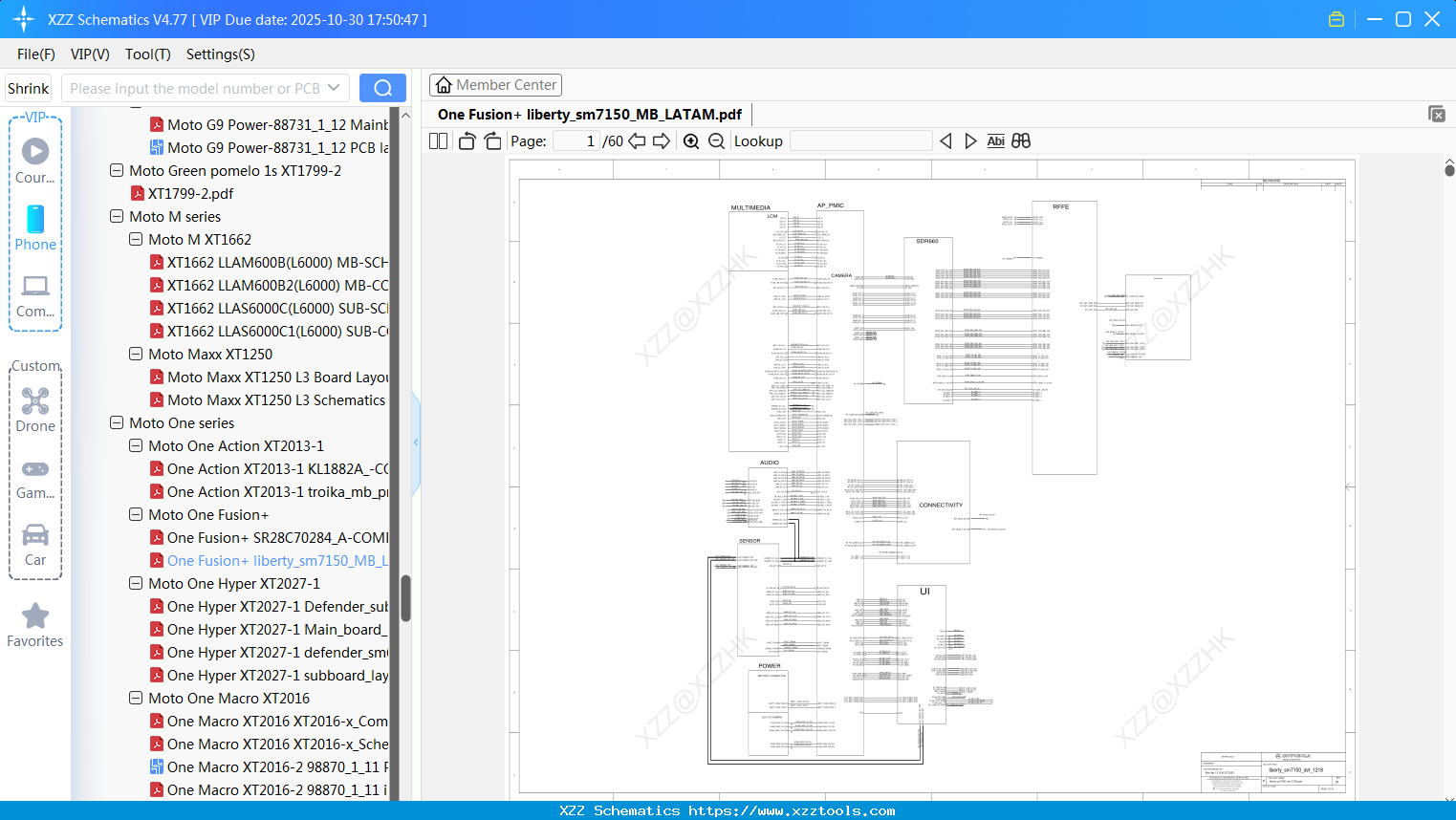This screenshot has height=820, width=1456.
Task: Zoom out of the PDF page
Action: click(x=715, y=140)
